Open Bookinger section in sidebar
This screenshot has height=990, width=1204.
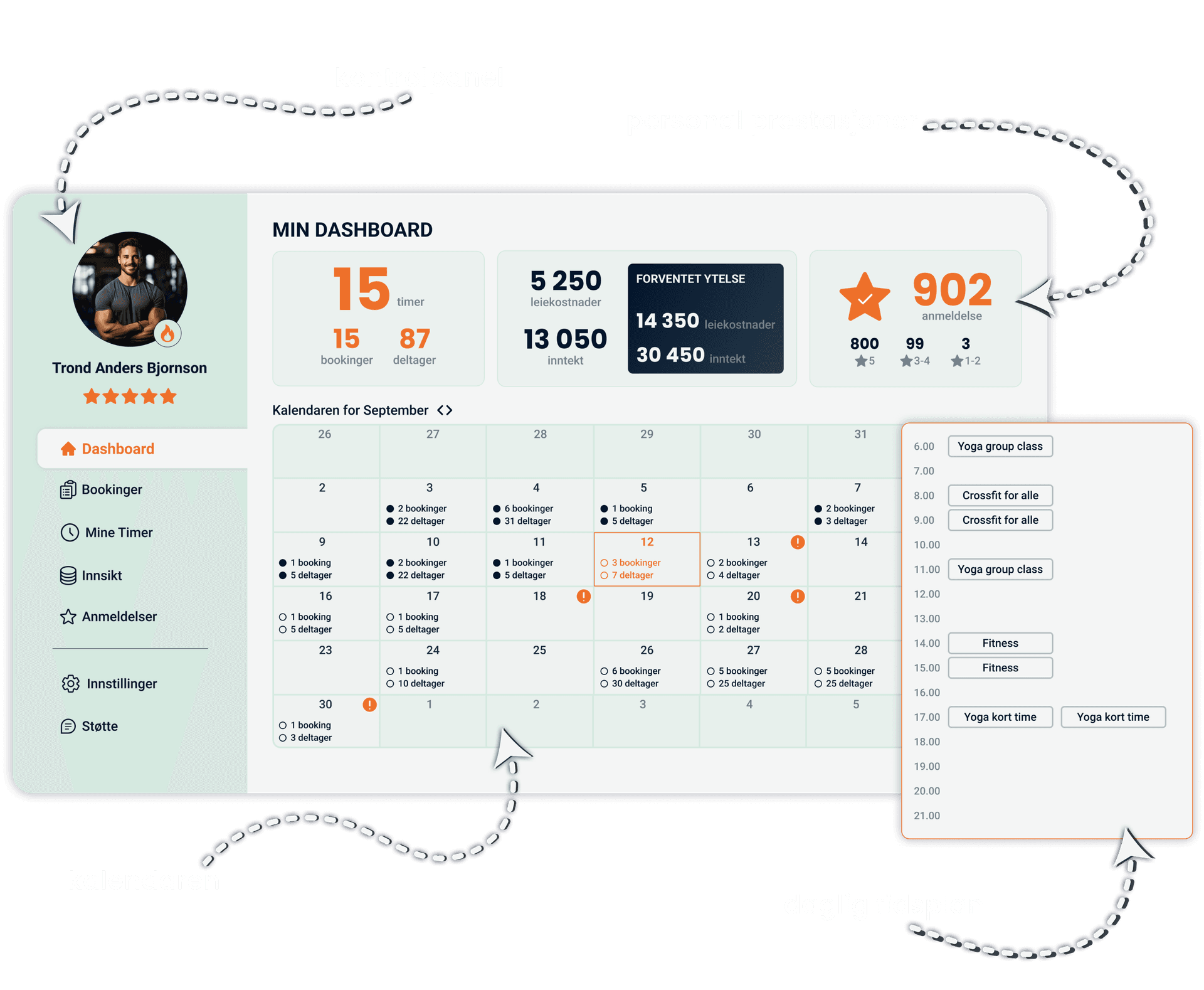click(x=112, y=490)
